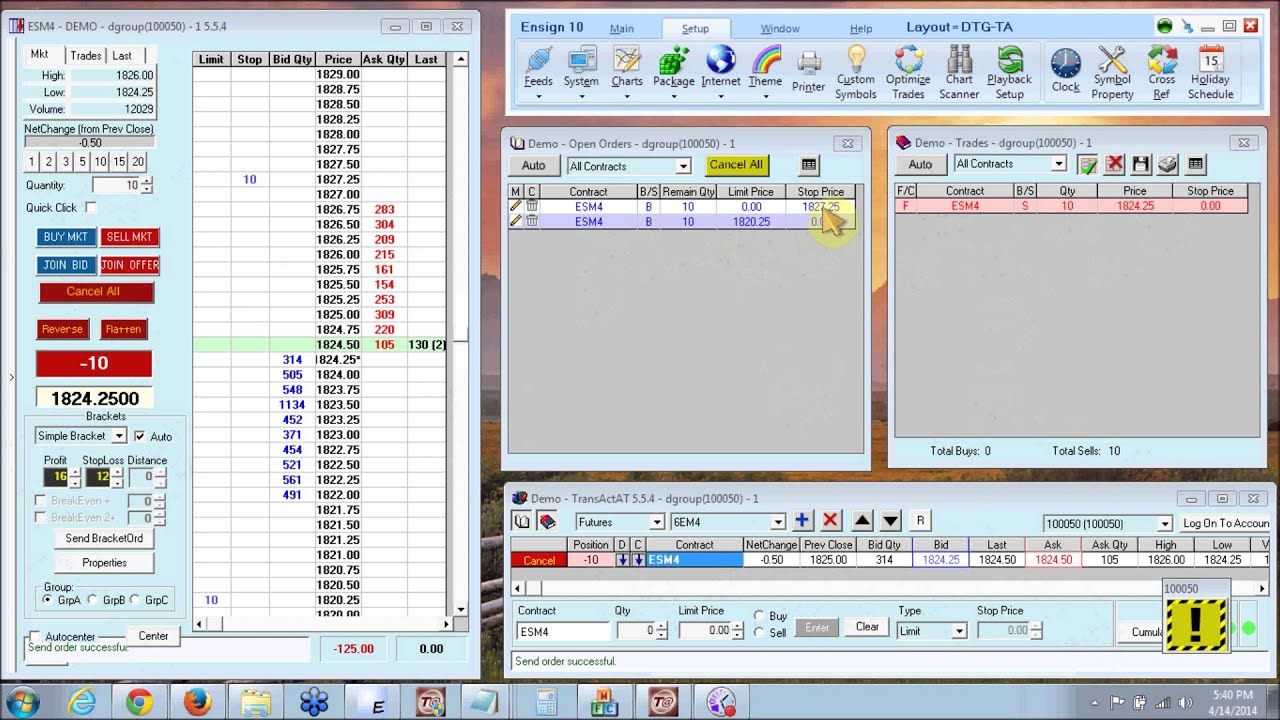Open the Trades book icon in TransActAT toolbar

[546, 521]
